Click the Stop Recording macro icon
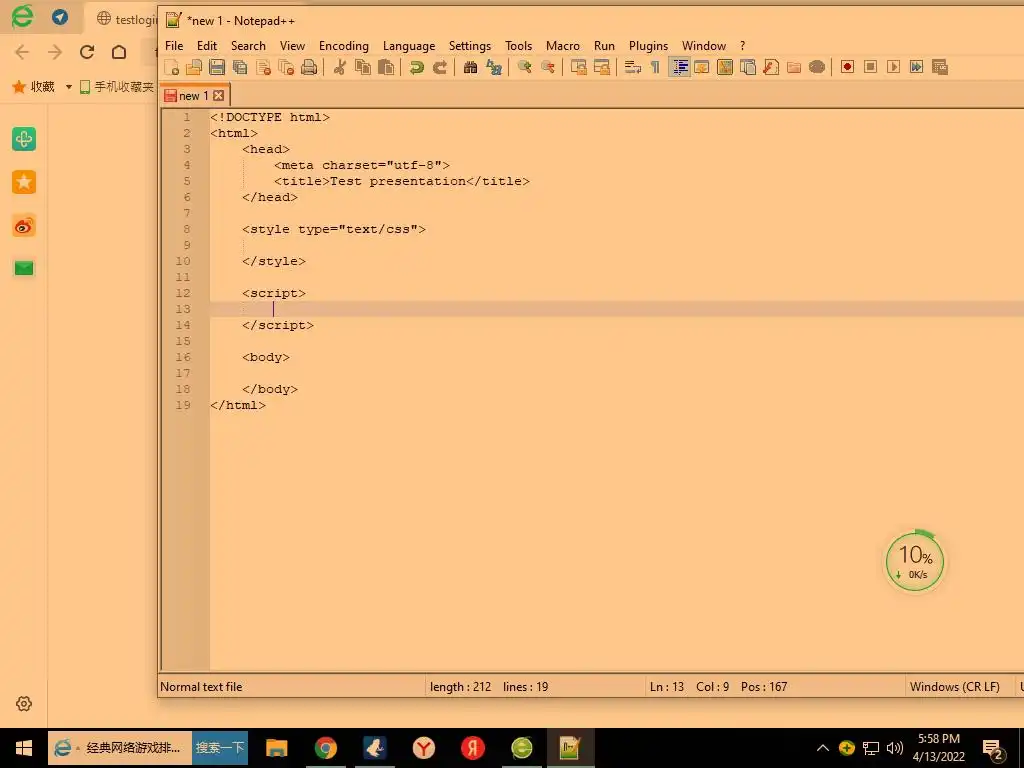The image size is (1024, 768). tap(870, 67)
